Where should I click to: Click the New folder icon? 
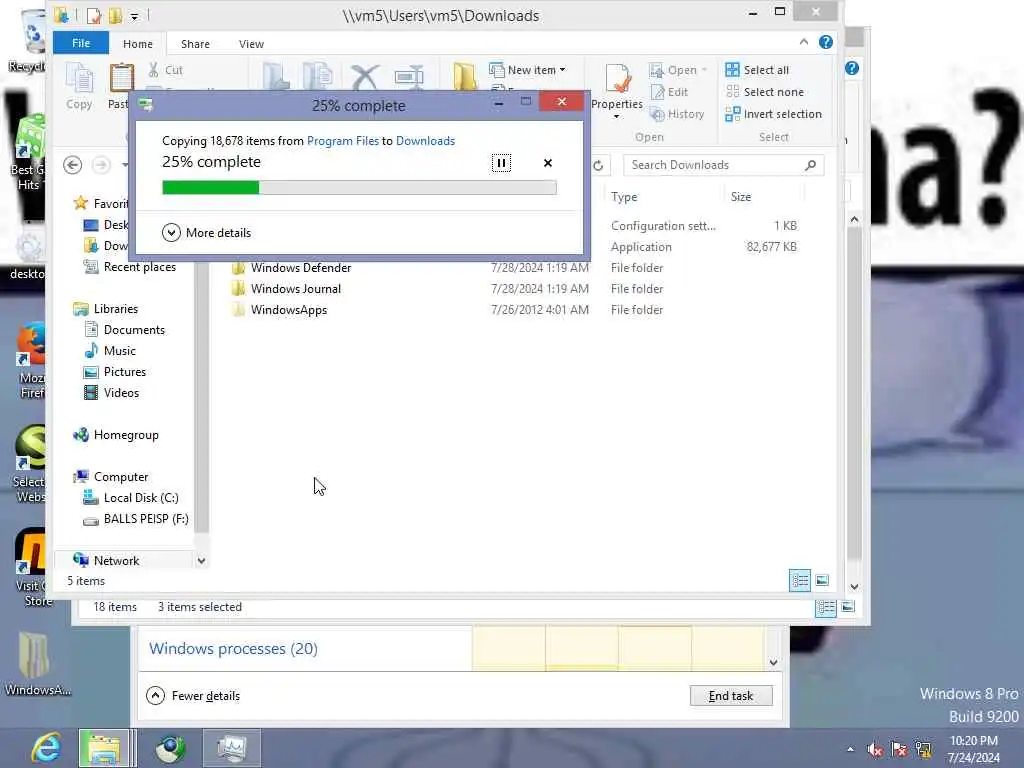465,76
